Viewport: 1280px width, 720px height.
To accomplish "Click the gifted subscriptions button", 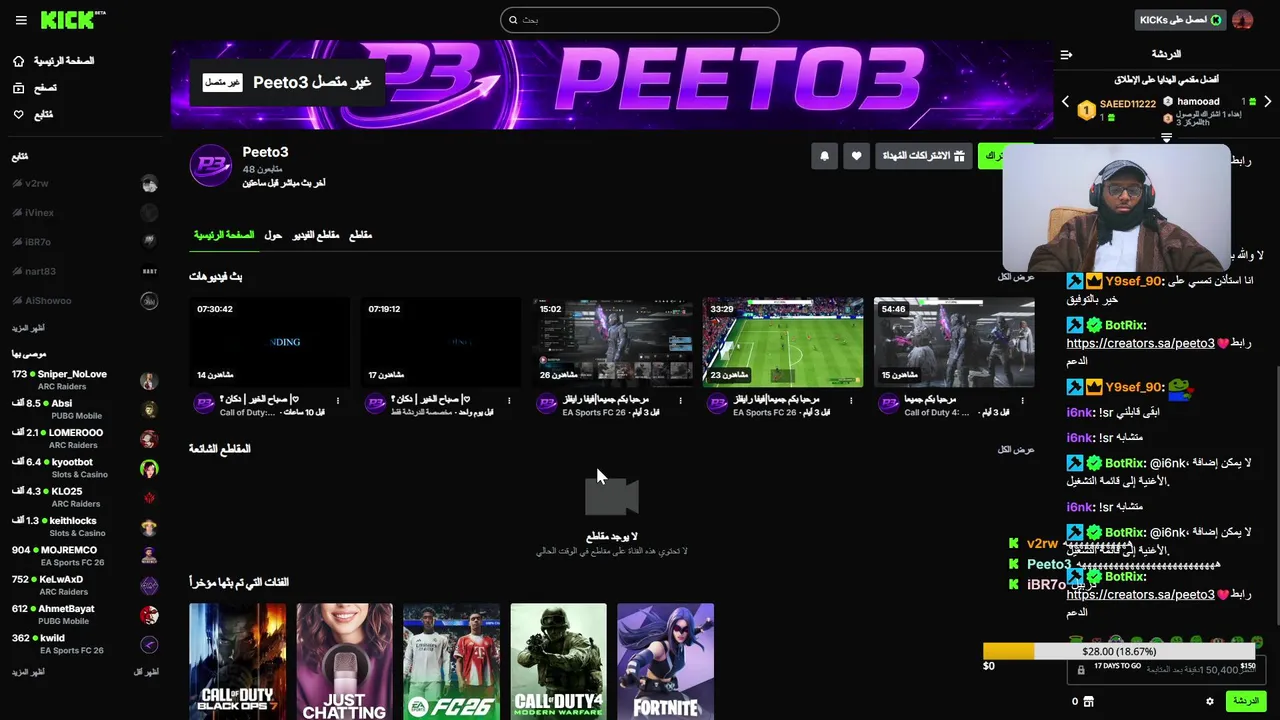I will [x=923, y=156].
